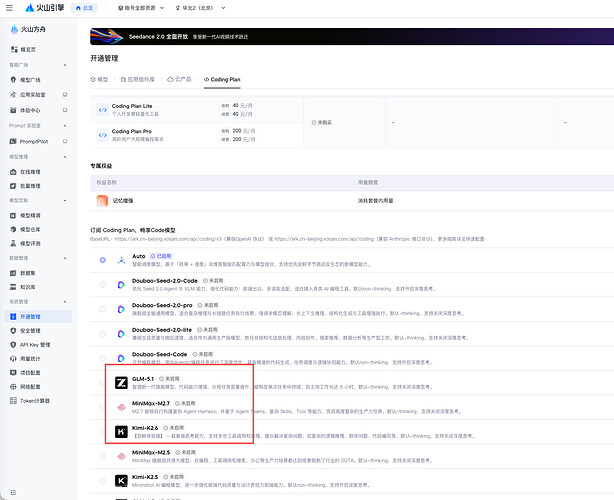This screenshot has width=614, height=500.
Task: Go to 总览 in the top bar
Action: pyautogui.click(x=84, y=8)
